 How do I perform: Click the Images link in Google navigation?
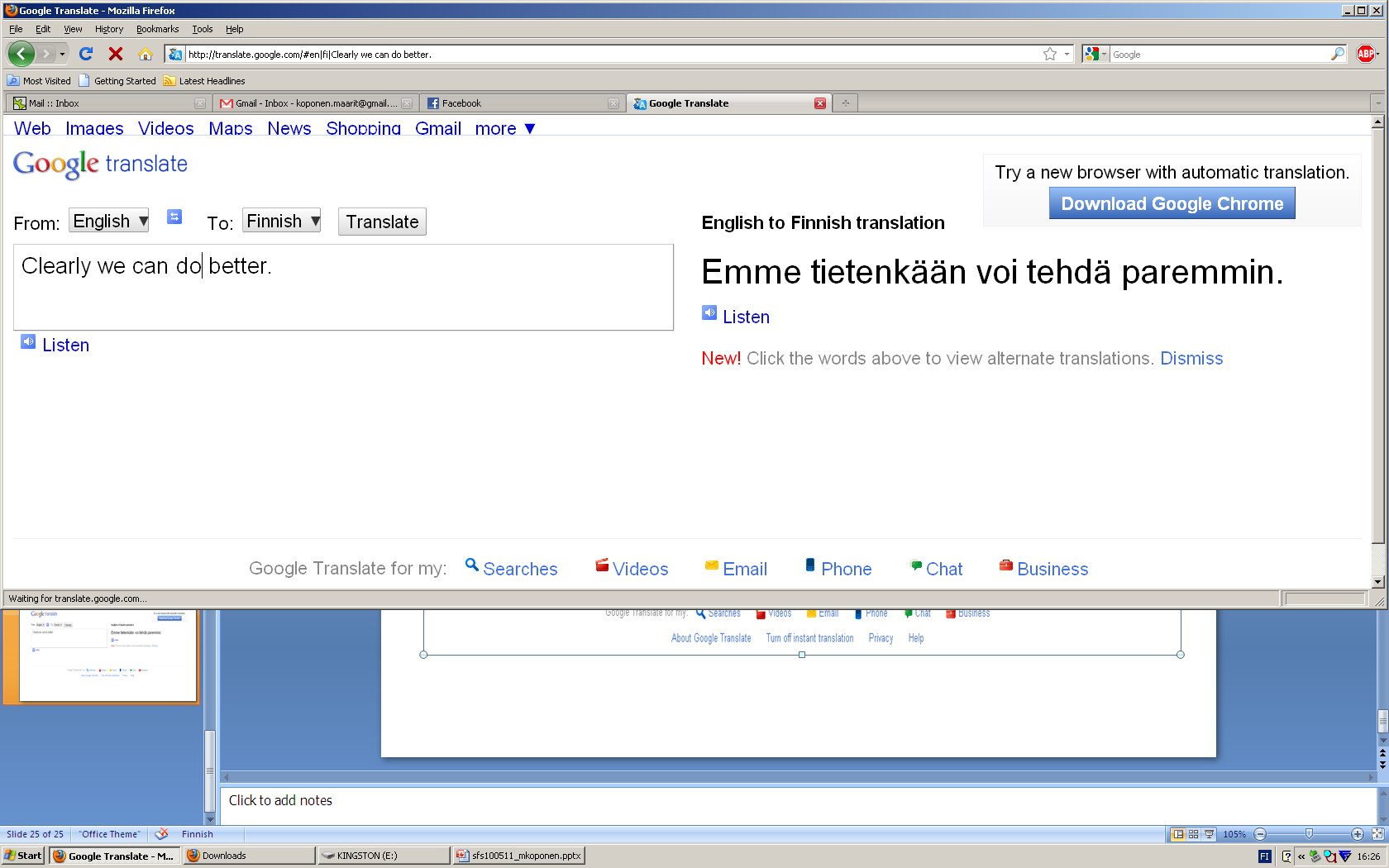[94, 128]
